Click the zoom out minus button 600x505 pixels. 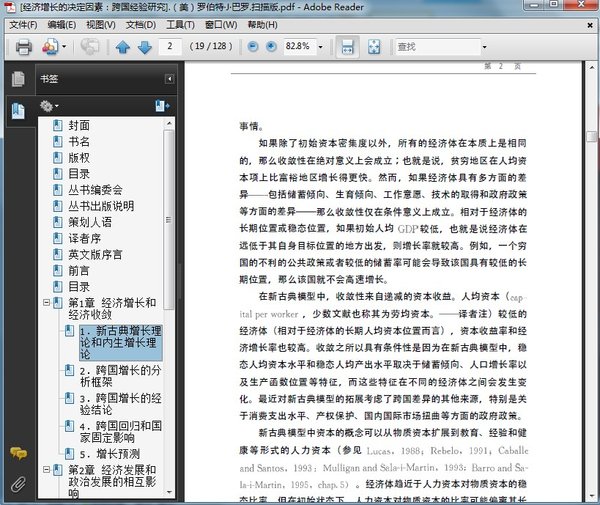tap(250, 47)
